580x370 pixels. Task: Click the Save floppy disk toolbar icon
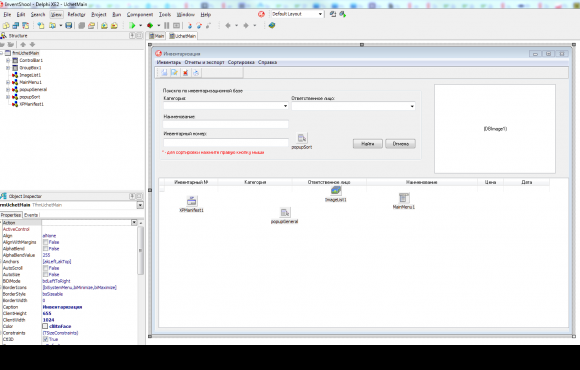(68, 26)
